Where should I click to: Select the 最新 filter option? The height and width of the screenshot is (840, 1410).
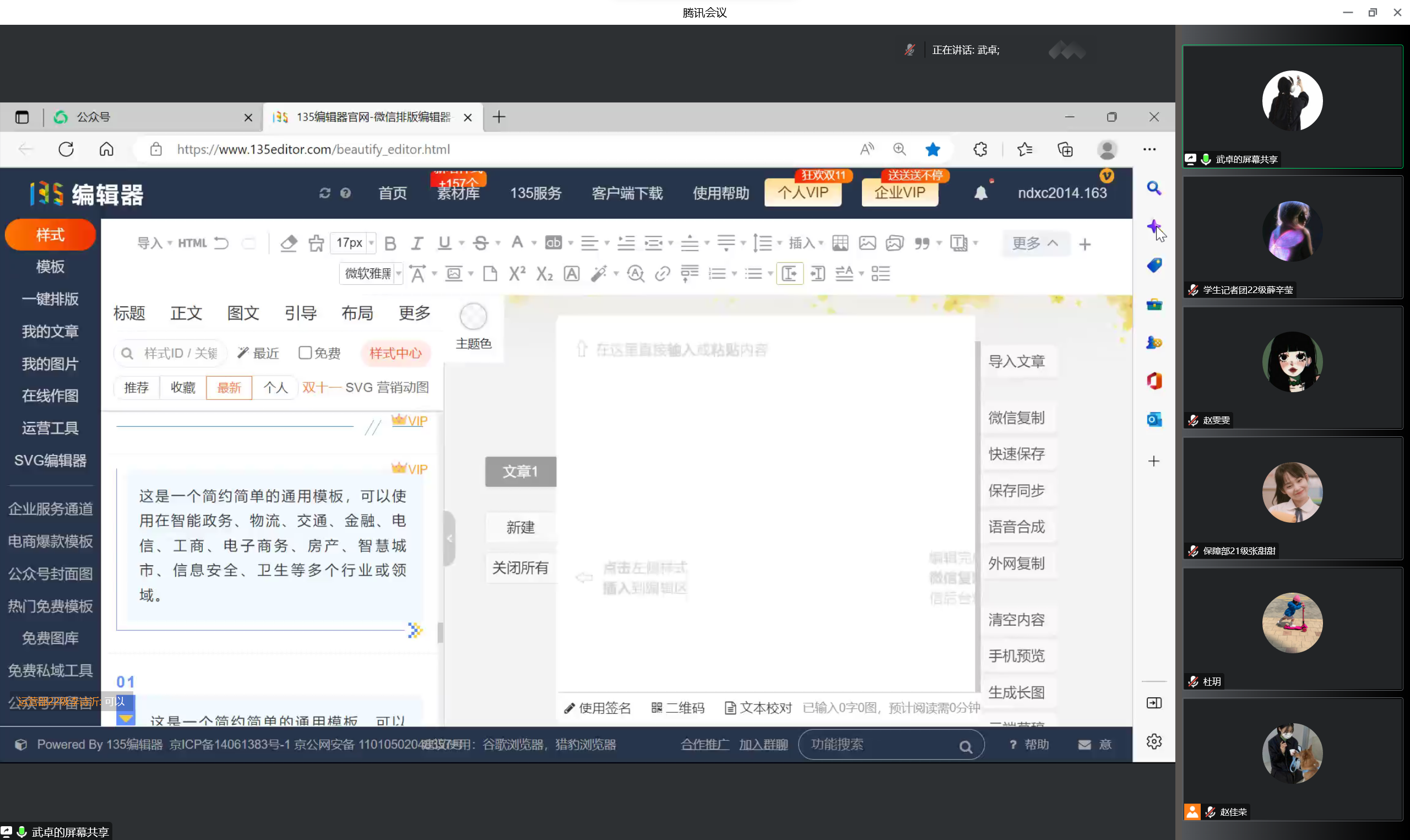pyautogui.click(x=229, y=388)
